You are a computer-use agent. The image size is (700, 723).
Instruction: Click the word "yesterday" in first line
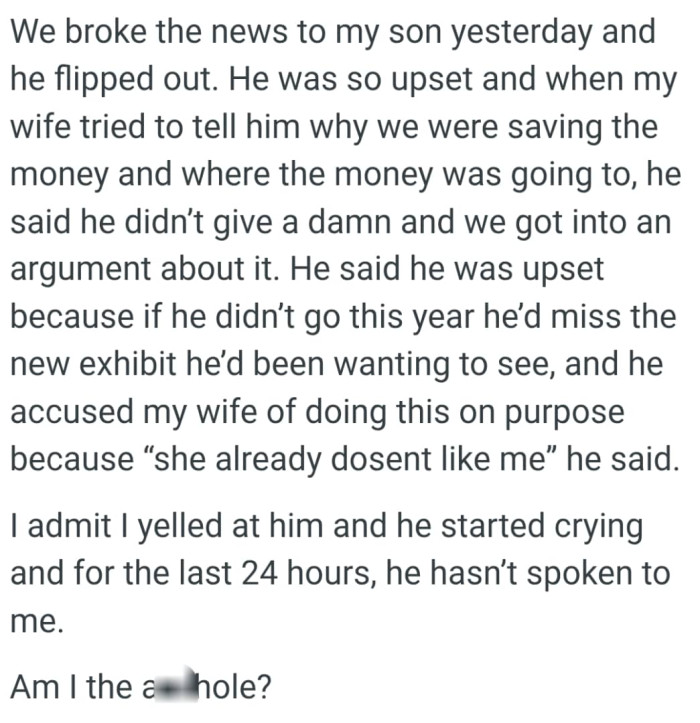pyautogui.click(x=509, y=31)
